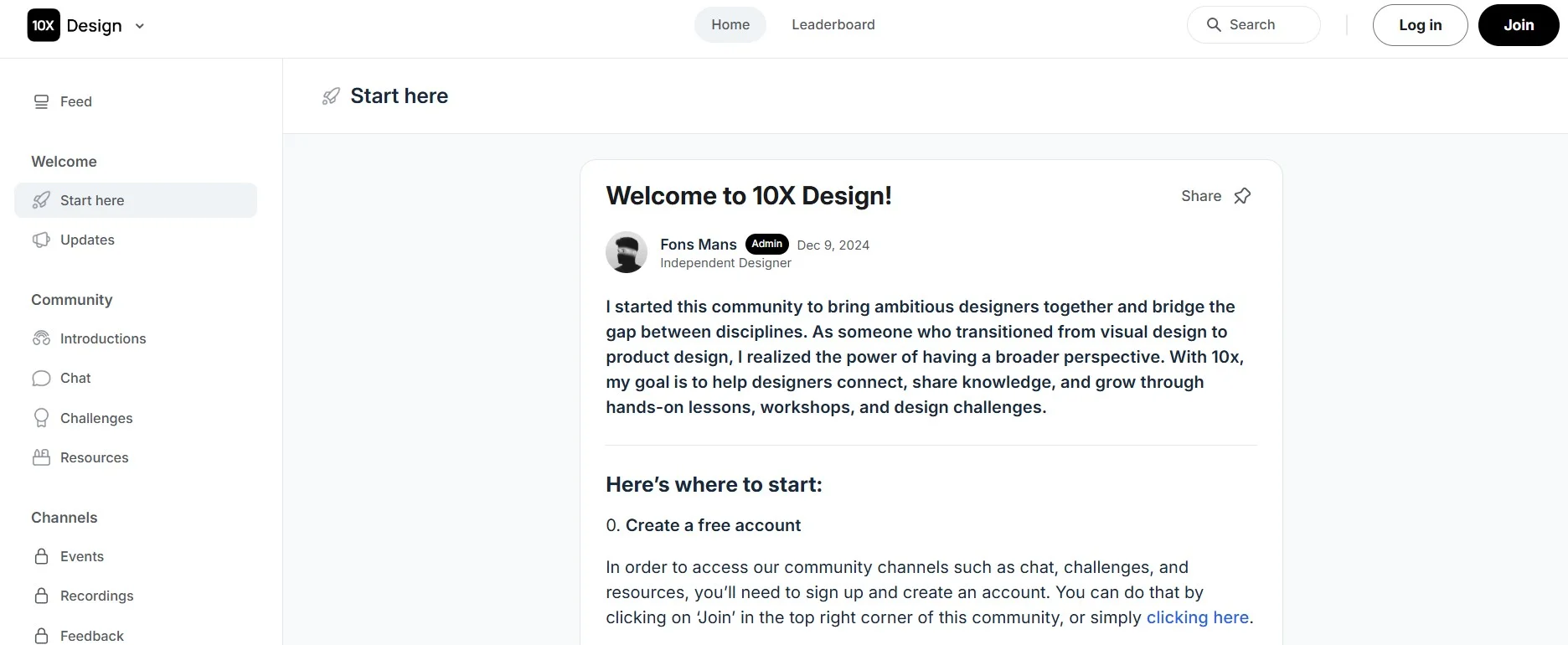Click the people icon beside Introductions
Screen dimensions: 1568x645
41,338
